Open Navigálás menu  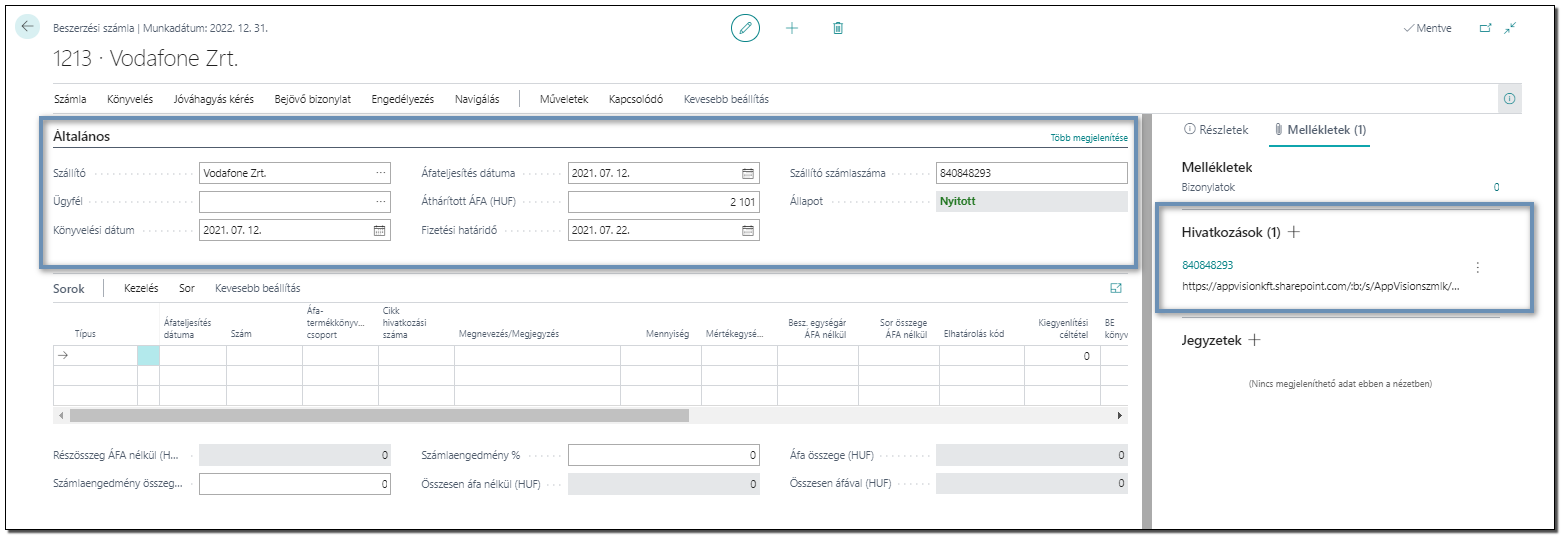[477, 99]
